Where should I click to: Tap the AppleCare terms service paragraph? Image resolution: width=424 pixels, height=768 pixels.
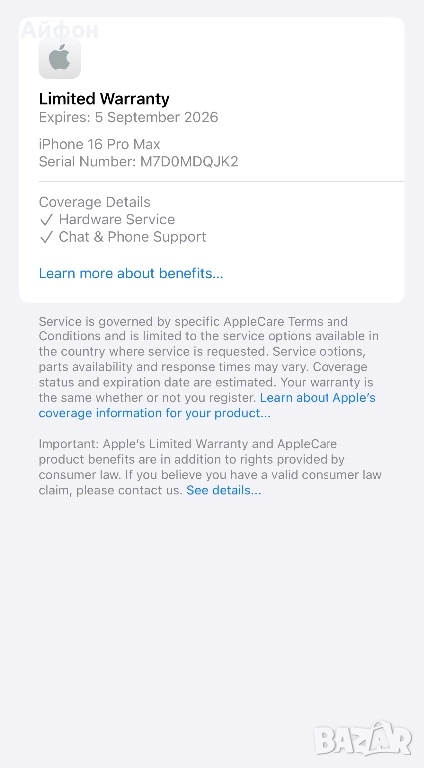tap(209, 367)
